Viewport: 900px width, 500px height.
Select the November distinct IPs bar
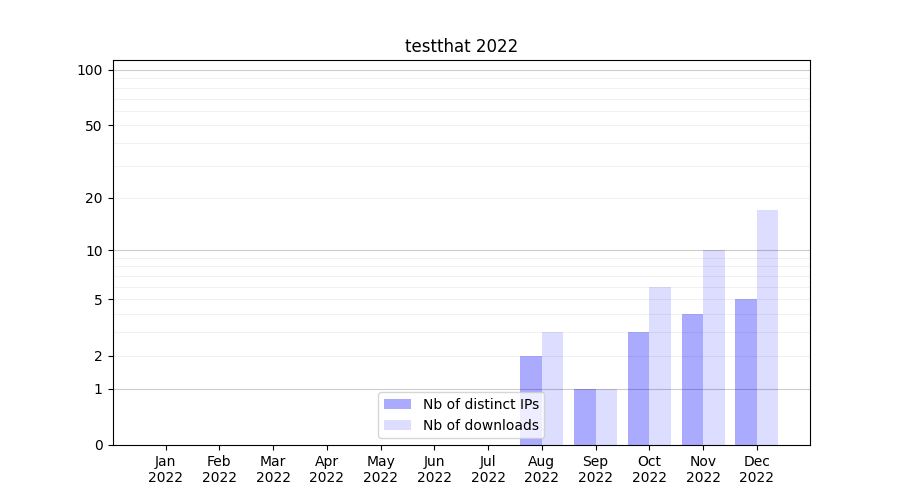pyautogui.click(x=692, y=379)
